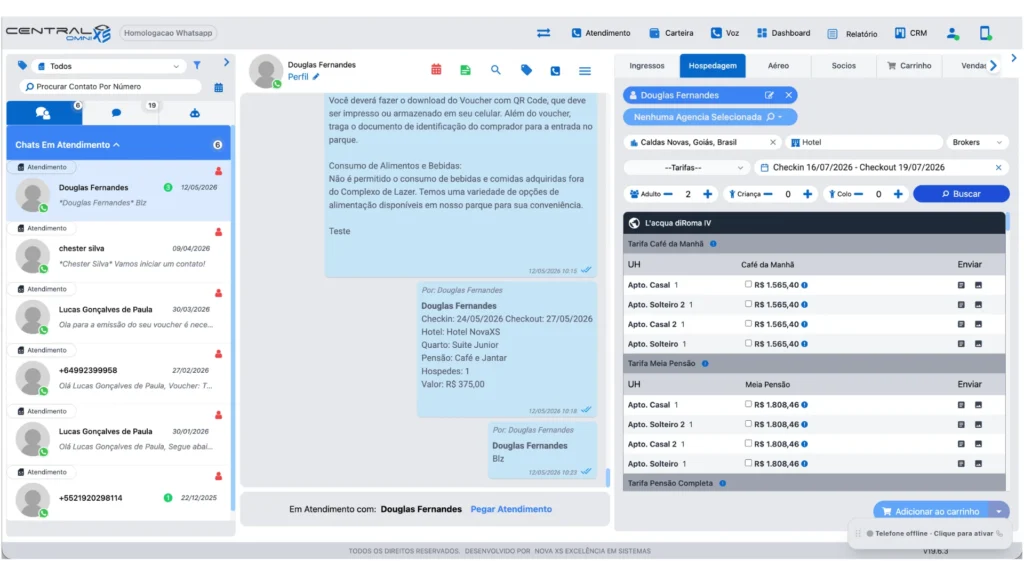Image resolution: width=1024 pixels, height=576 pixels.
Task: Click the user profile icon in top bar
Action: [x=952, y=33]
